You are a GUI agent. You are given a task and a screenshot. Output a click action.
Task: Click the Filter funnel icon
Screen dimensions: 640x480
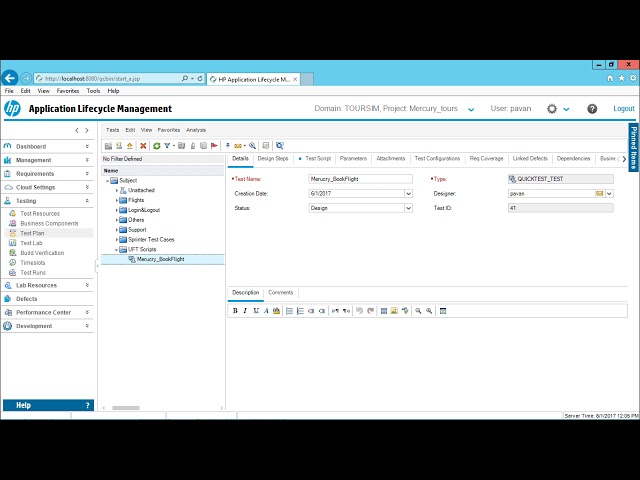167,146
